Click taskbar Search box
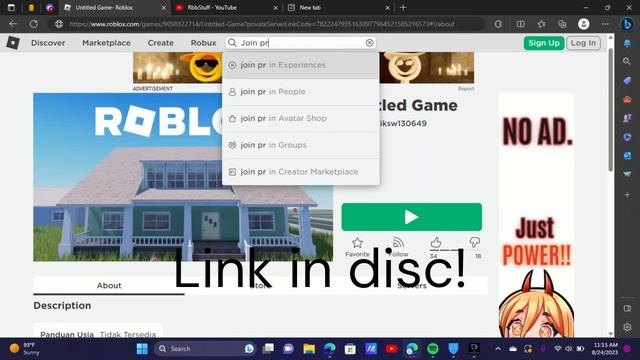 pos(205,349)
